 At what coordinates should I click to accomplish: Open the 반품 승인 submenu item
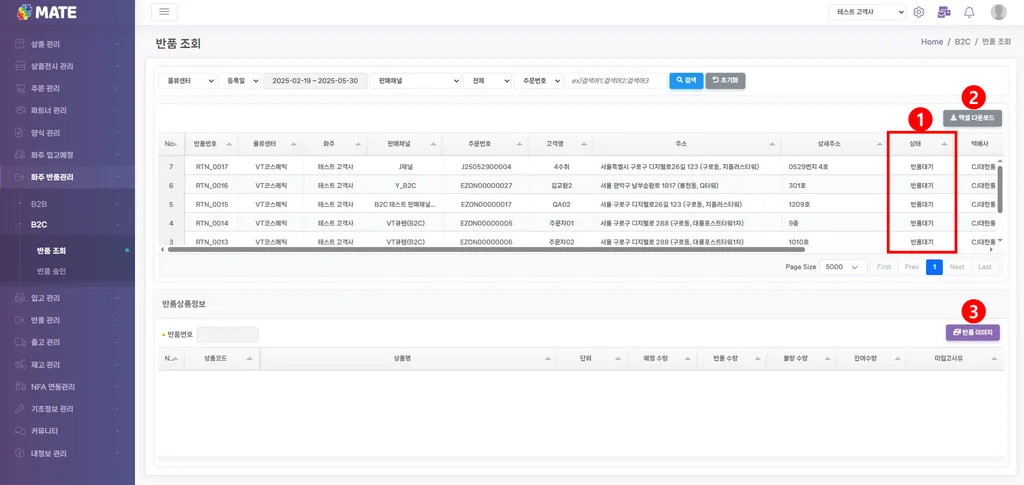coord(52,271)
